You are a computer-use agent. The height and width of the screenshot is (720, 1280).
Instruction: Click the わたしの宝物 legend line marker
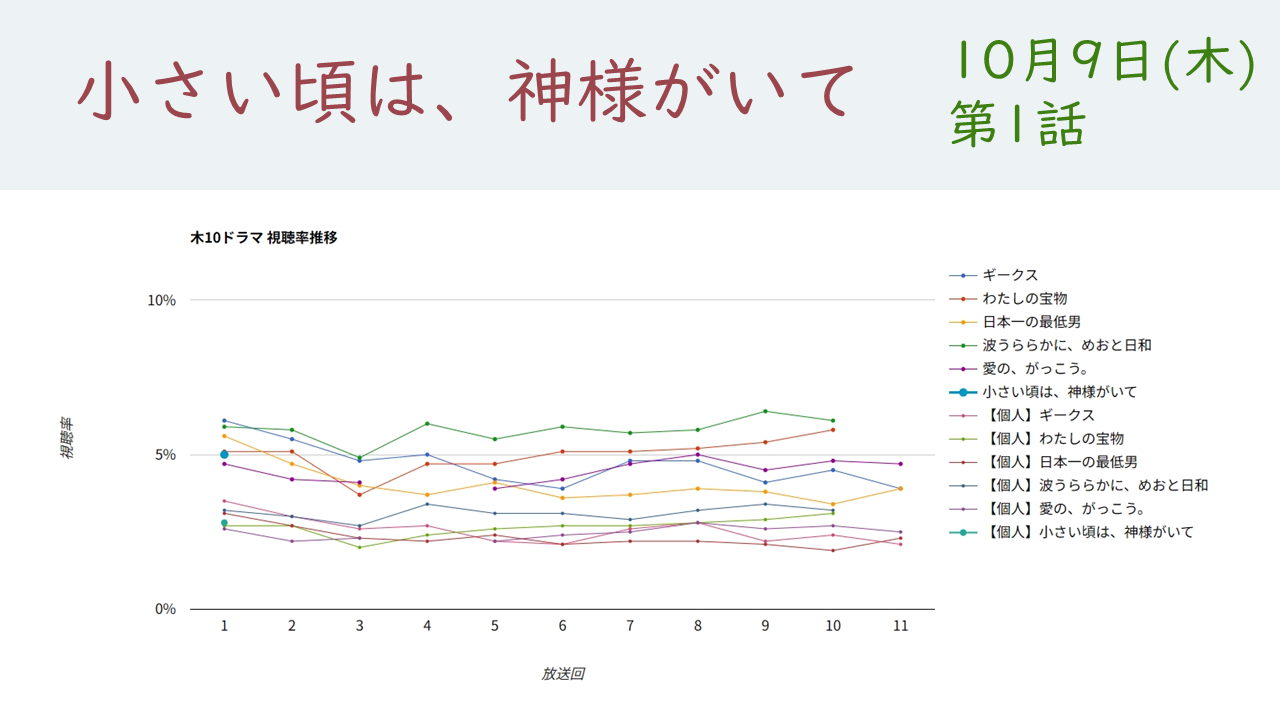coord(963,298)
